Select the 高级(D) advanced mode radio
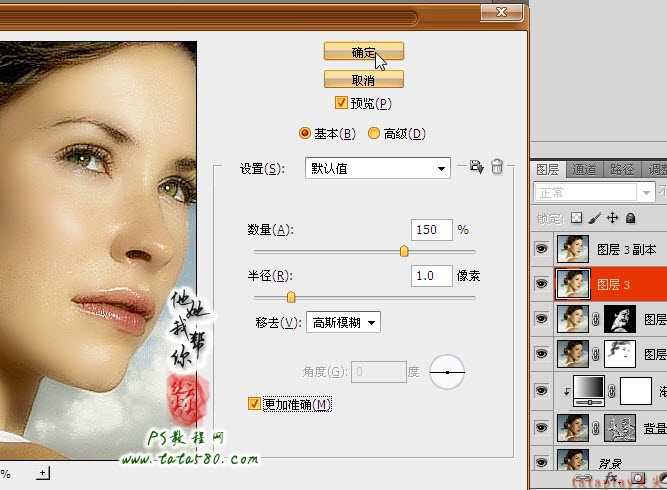This screenshot has width=667, height=490. (x=373, y=134)
